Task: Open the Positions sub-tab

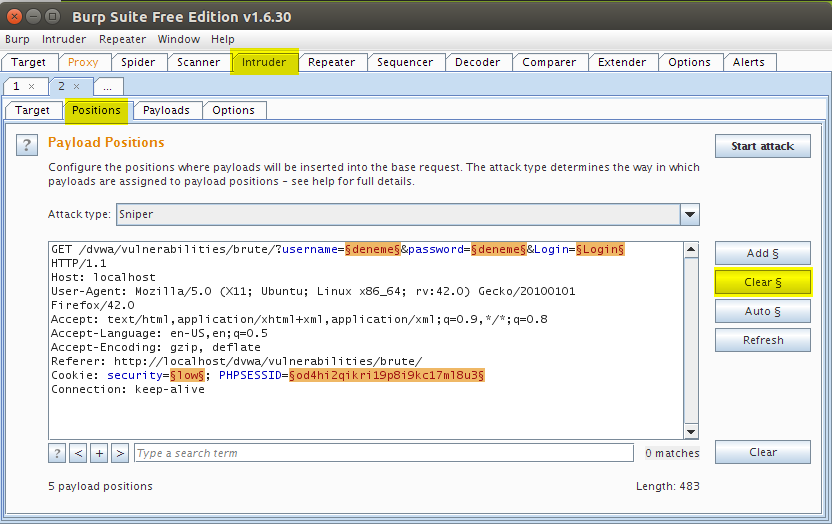Action: [x=96, y=110]
